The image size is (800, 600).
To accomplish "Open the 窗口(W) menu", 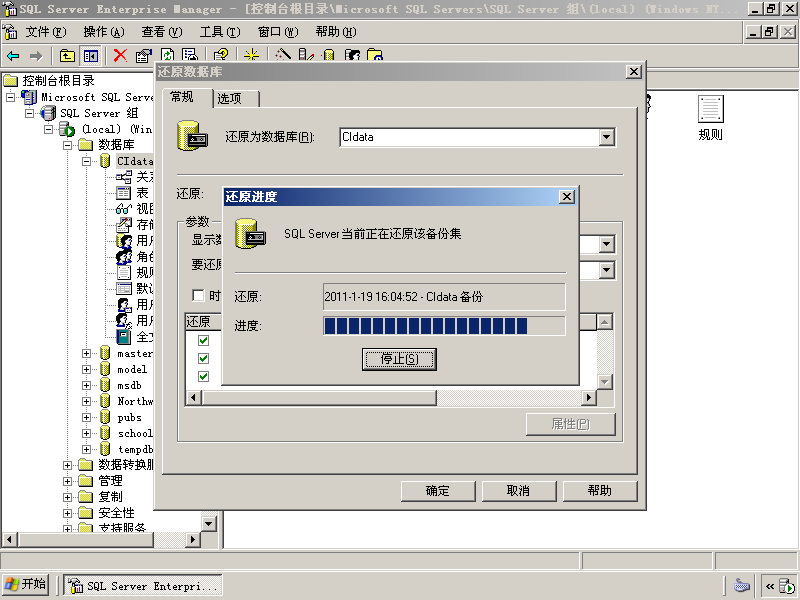I will coord(278,32).
